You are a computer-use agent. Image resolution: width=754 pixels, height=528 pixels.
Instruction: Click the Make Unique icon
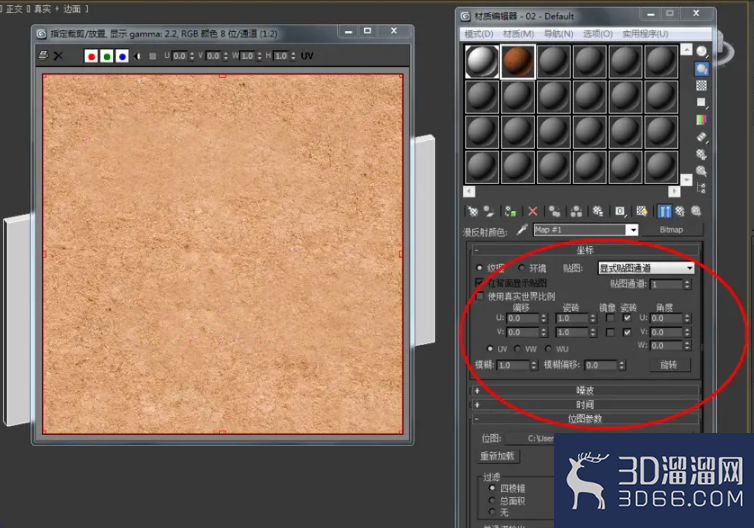pyautogui.click(x=576, y=211)
